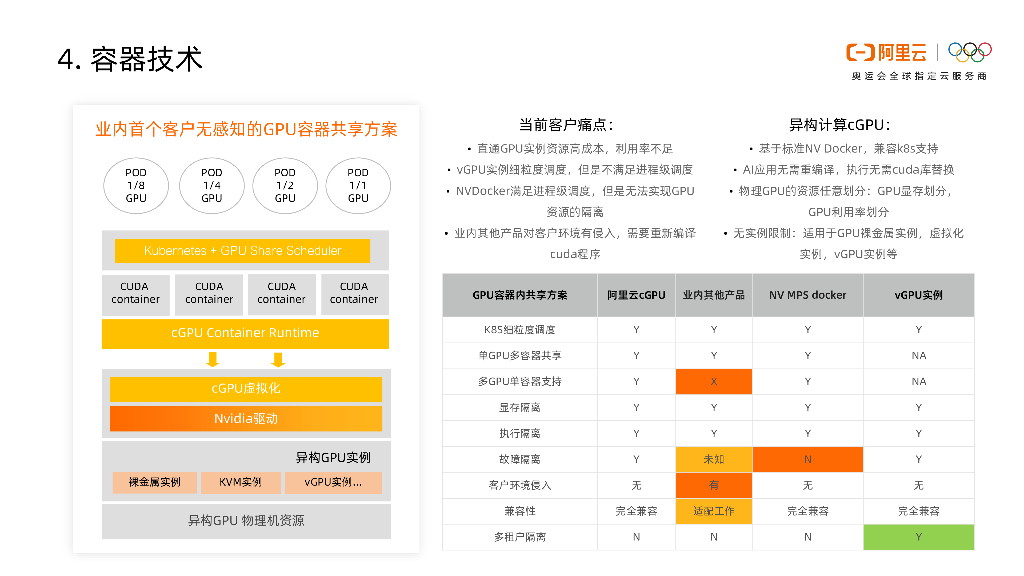The image size is (1024, 576).
Task: Click the 异构GPU实例 label
Action: [x=333, y=458]
